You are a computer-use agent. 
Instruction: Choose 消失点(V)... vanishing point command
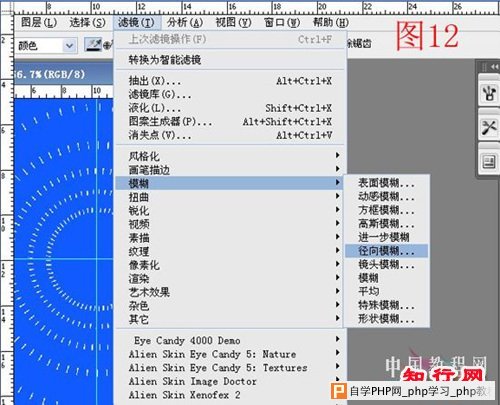[x=230, y=135]
